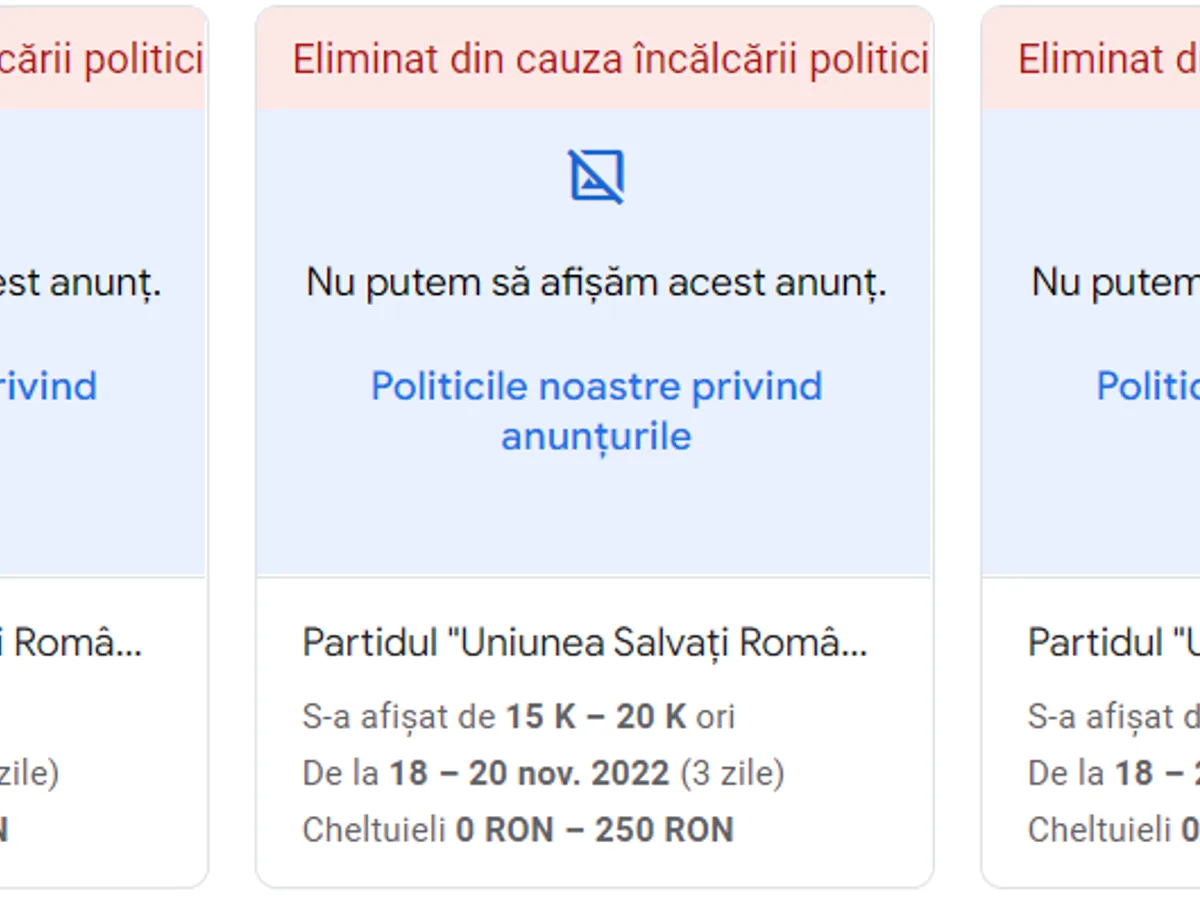
Task: Click the 'S-a afișat de 15 K – 20 K ori' line
Action: (x=519, y=716)
